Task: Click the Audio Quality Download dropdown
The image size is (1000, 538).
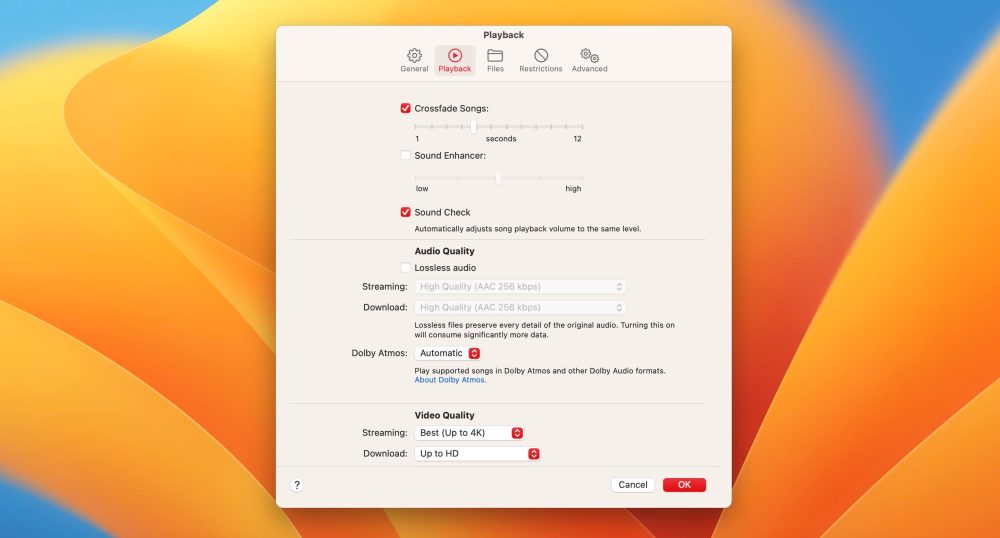Action: pyautogui.click(x=521, y=308)
